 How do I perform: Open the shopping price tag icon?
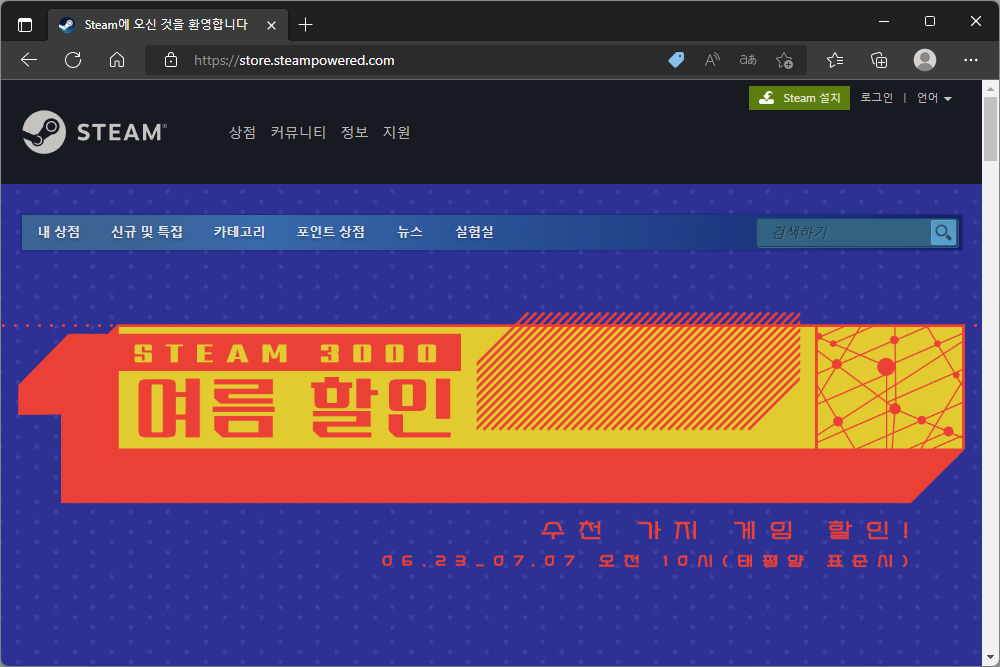676,60
